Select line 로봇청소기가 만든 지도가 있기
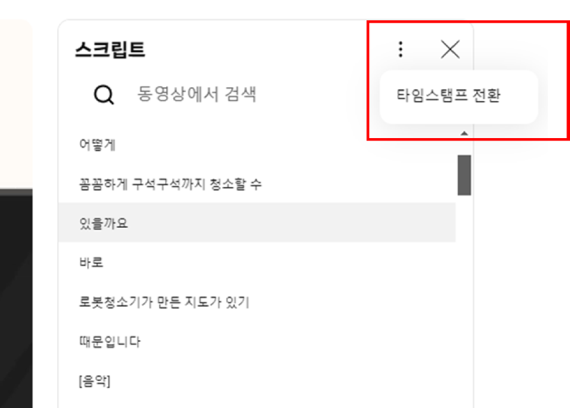 pyautogui.click(x=164, y=302)
